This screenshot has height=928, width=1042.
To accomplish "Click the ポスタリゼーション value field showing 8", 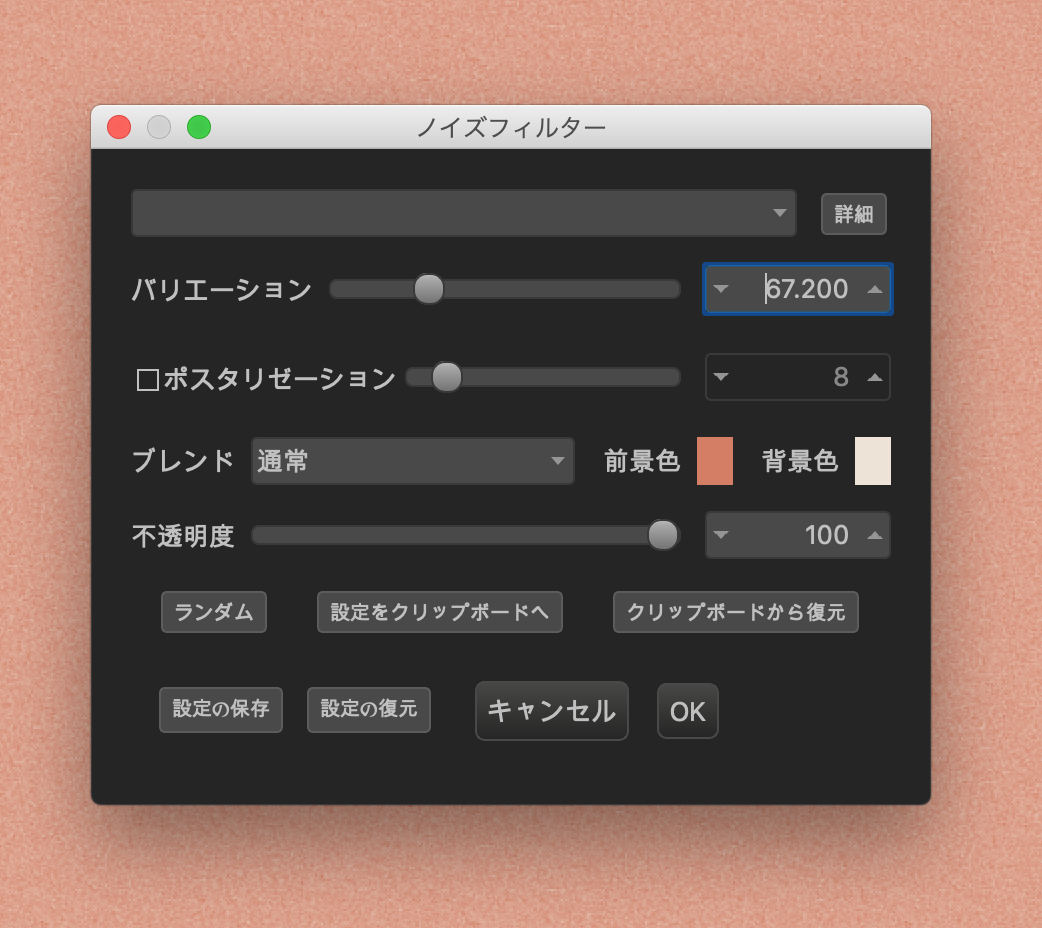I will tap(797, 377).
